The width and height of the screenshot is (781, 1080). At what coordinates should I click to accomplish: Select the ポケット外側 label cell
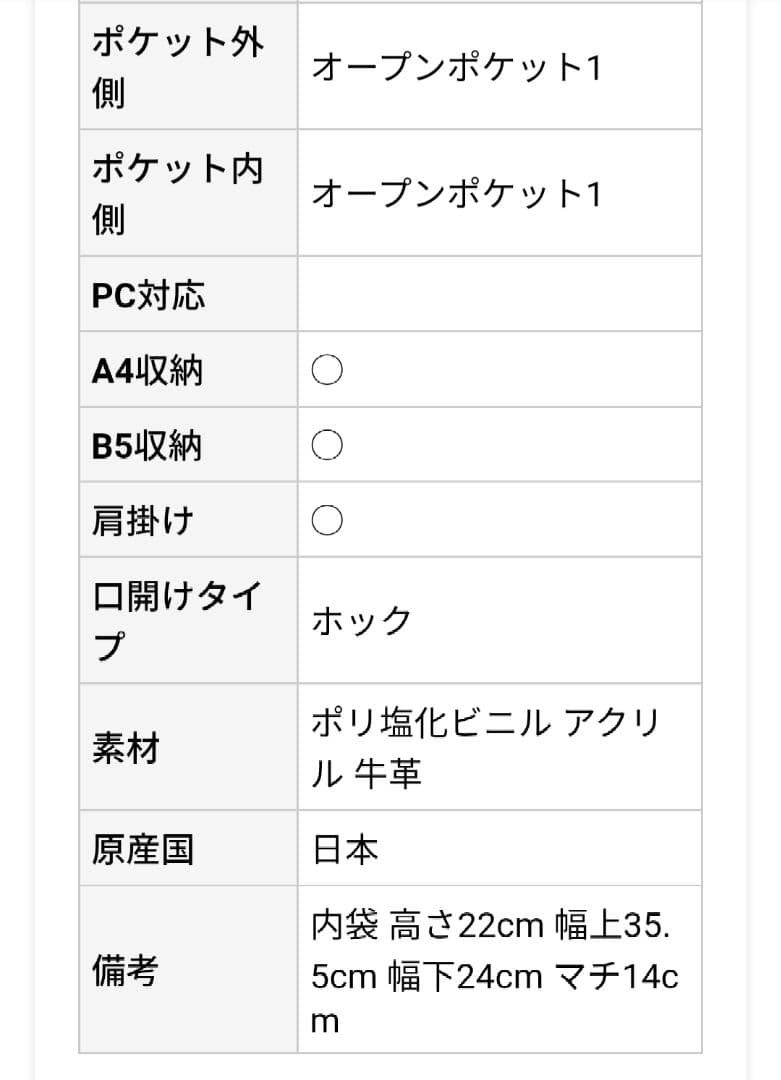(x=178, y=68)
